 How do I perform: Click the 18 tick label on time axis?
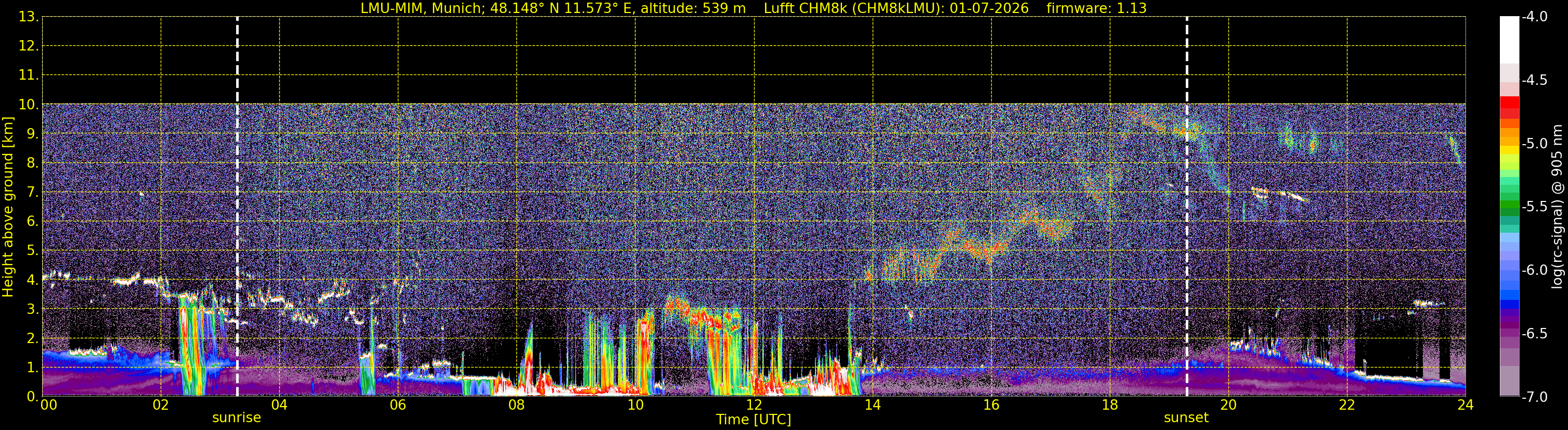click(x=1110, y=405)
